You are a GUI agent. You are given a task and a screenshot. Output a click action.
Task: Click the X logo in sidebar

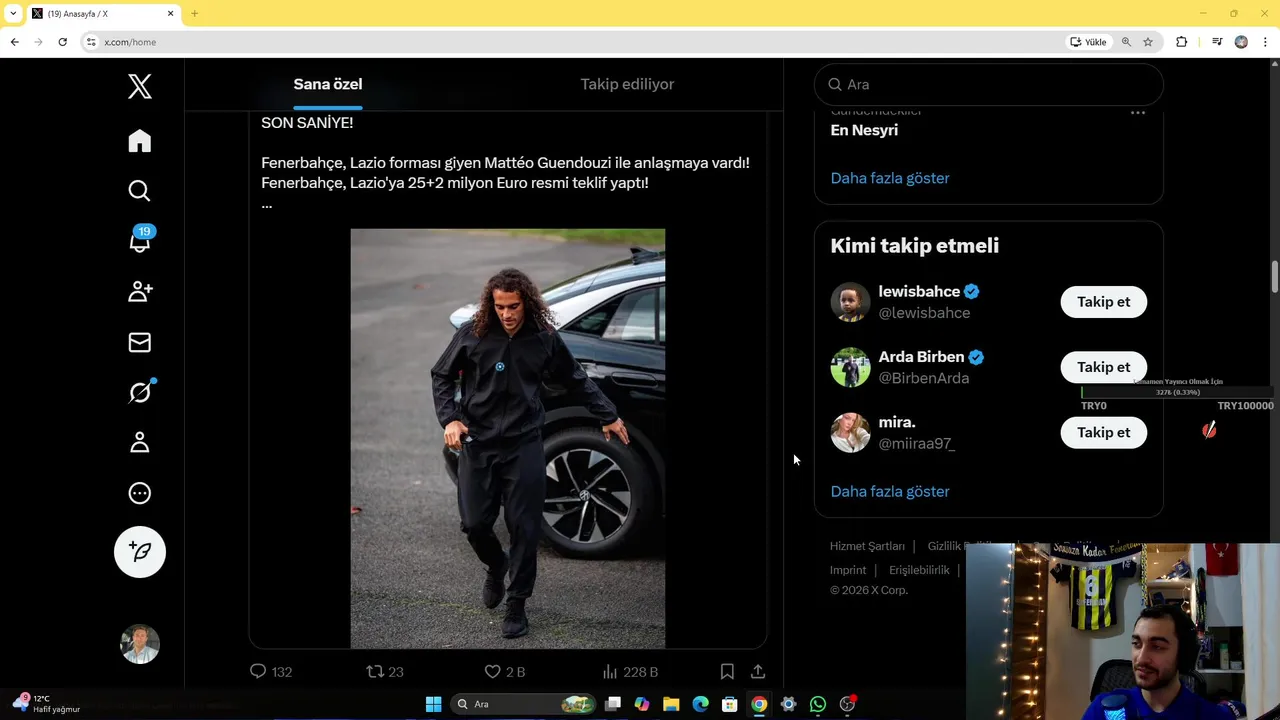[140, 87]
